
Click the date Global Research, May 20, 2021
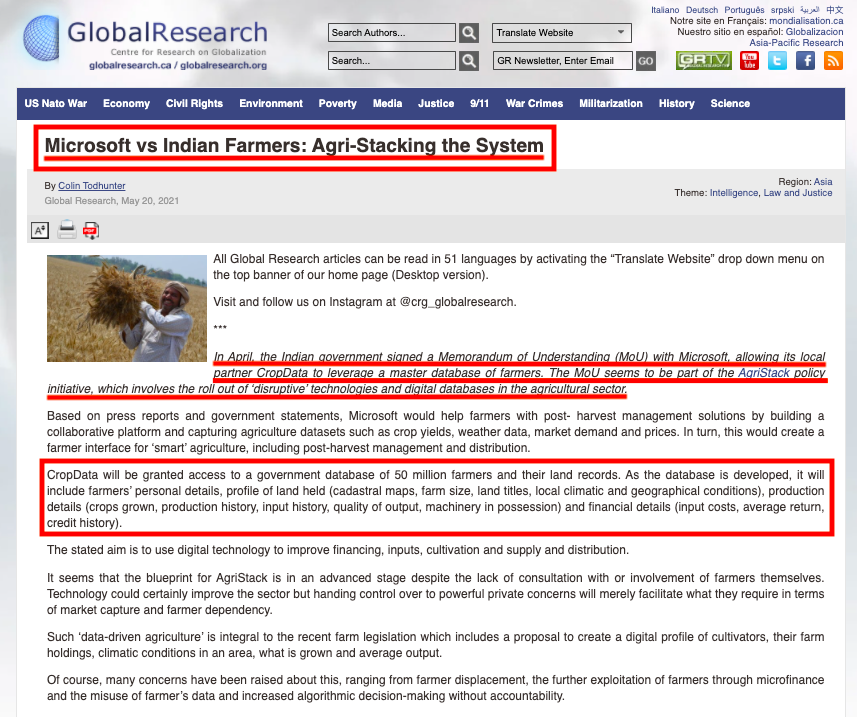pyautogui.click(x=111, y=201)
